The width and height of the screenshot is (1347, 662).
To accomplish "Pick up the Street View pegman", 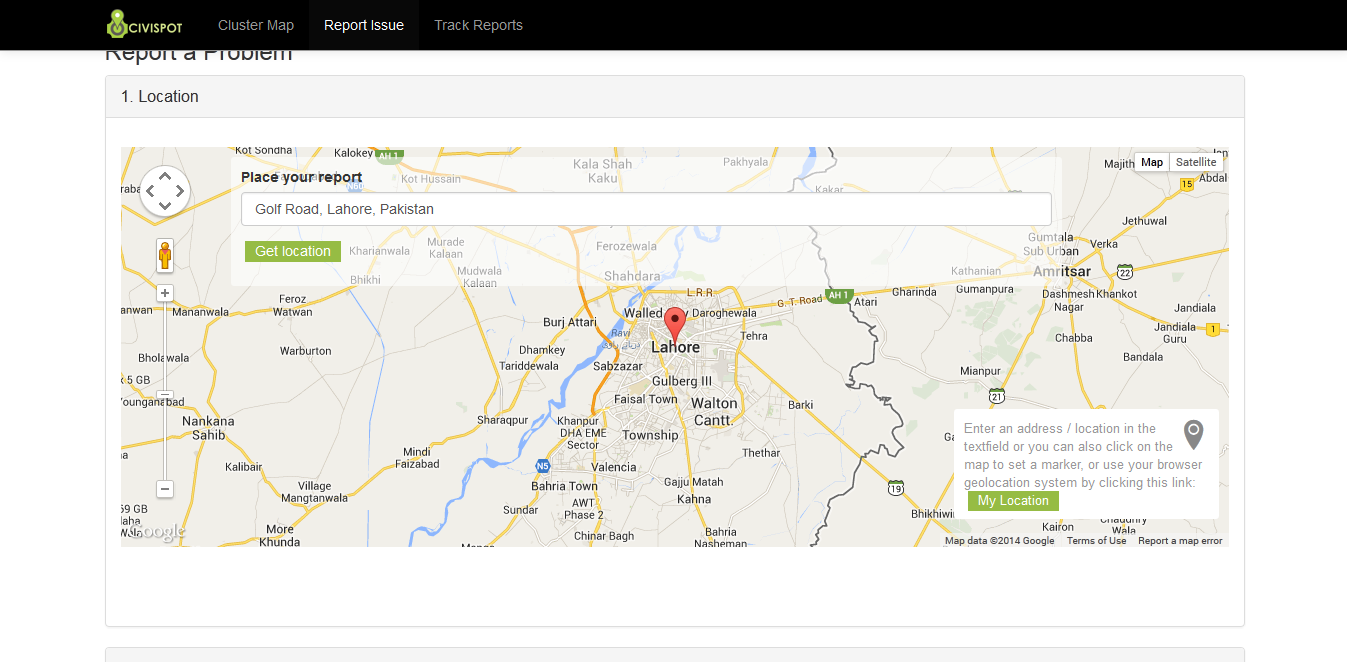I will click(x=165, y=255).
